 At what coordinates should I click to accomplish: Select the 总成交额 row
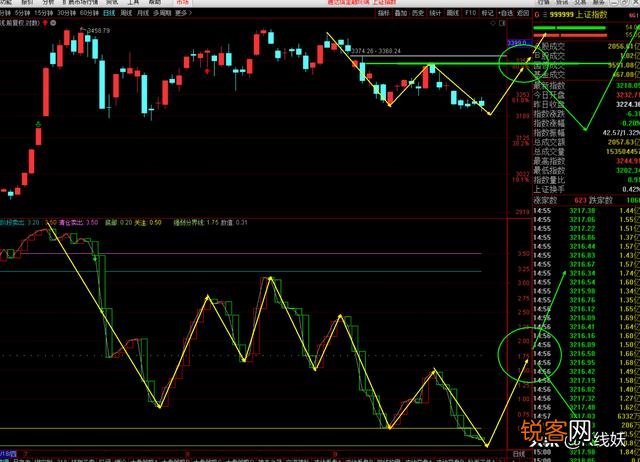click(x=587, y=142)
